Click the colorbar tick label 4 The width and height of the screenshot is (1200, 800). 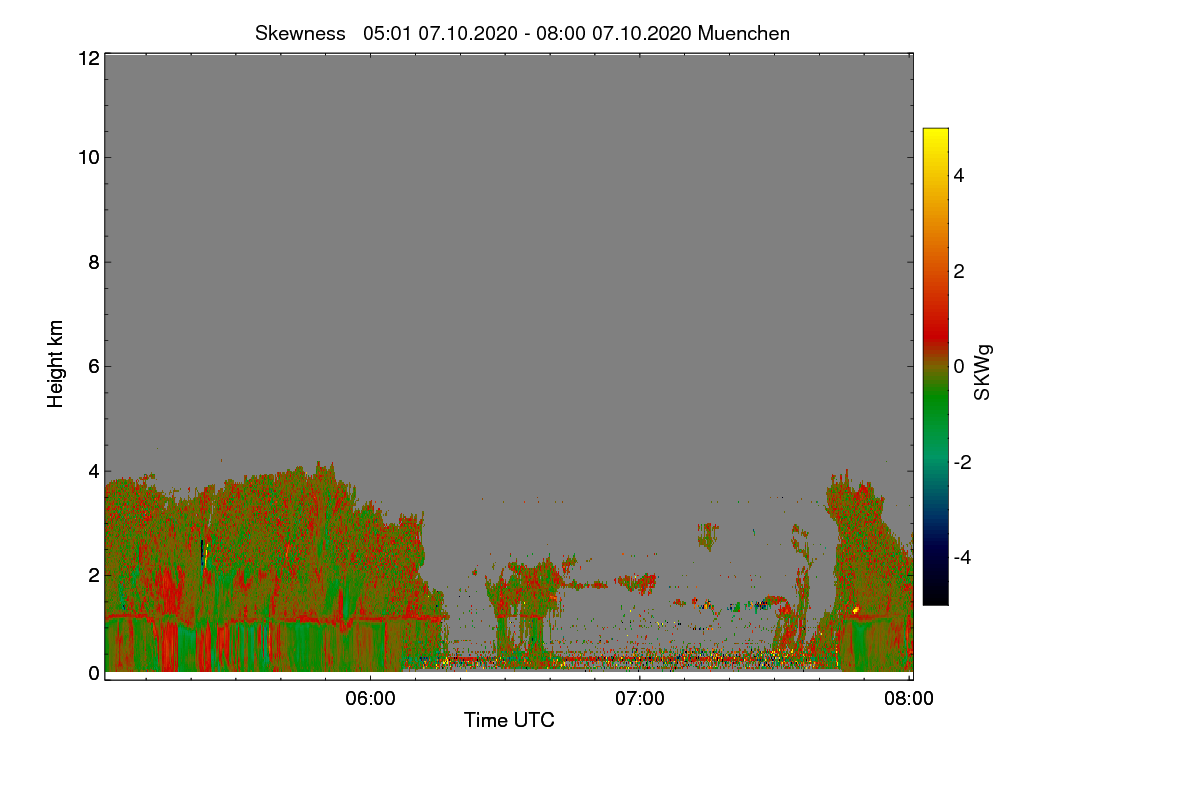pos(959,175)
